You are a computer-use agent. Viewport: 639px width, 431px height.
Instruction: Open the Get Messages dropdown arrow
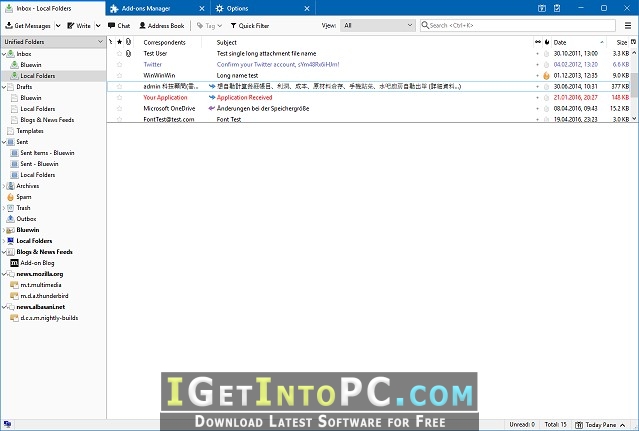58,26
